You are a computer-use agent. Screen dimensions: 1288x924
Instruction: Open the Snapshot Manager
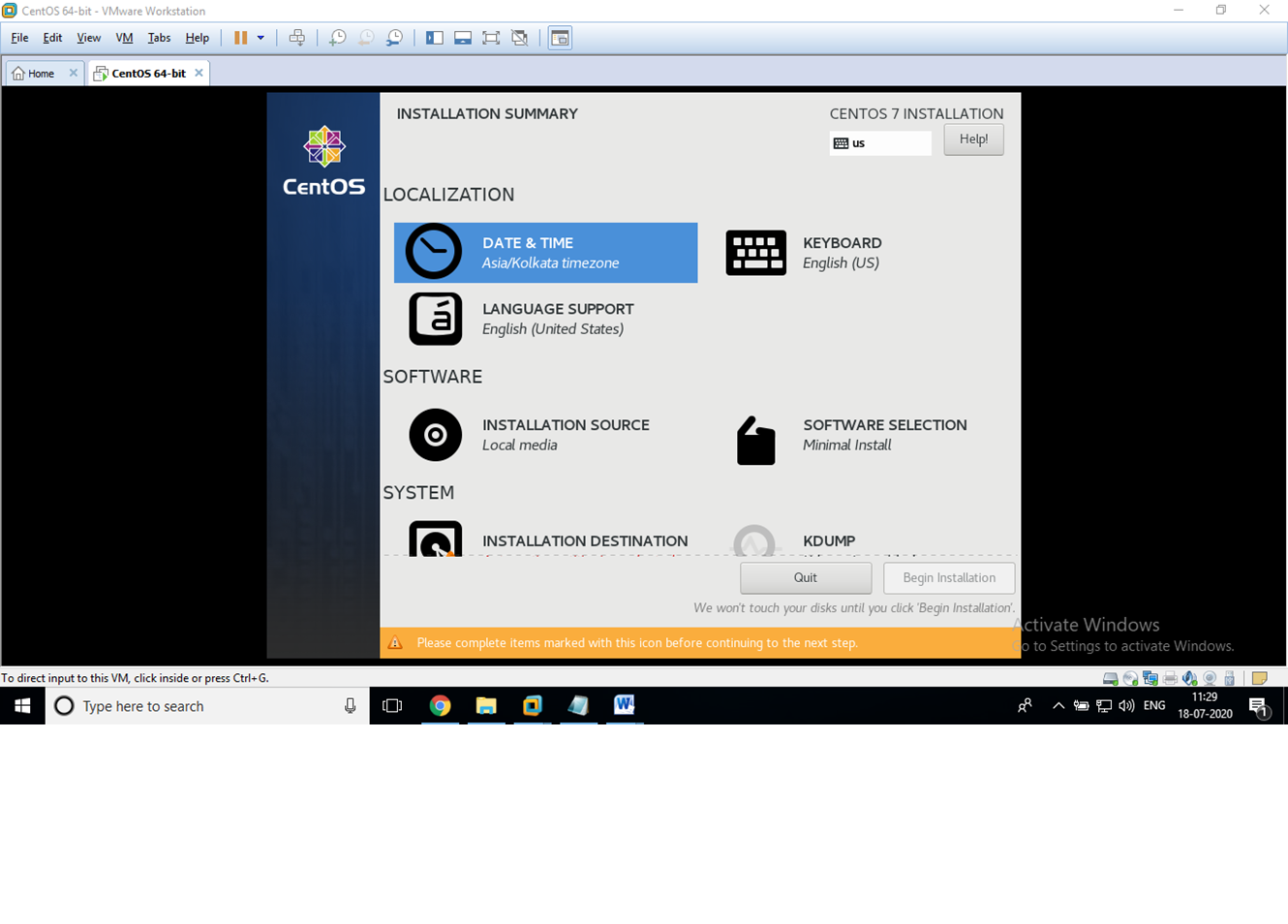pos(394,37)
